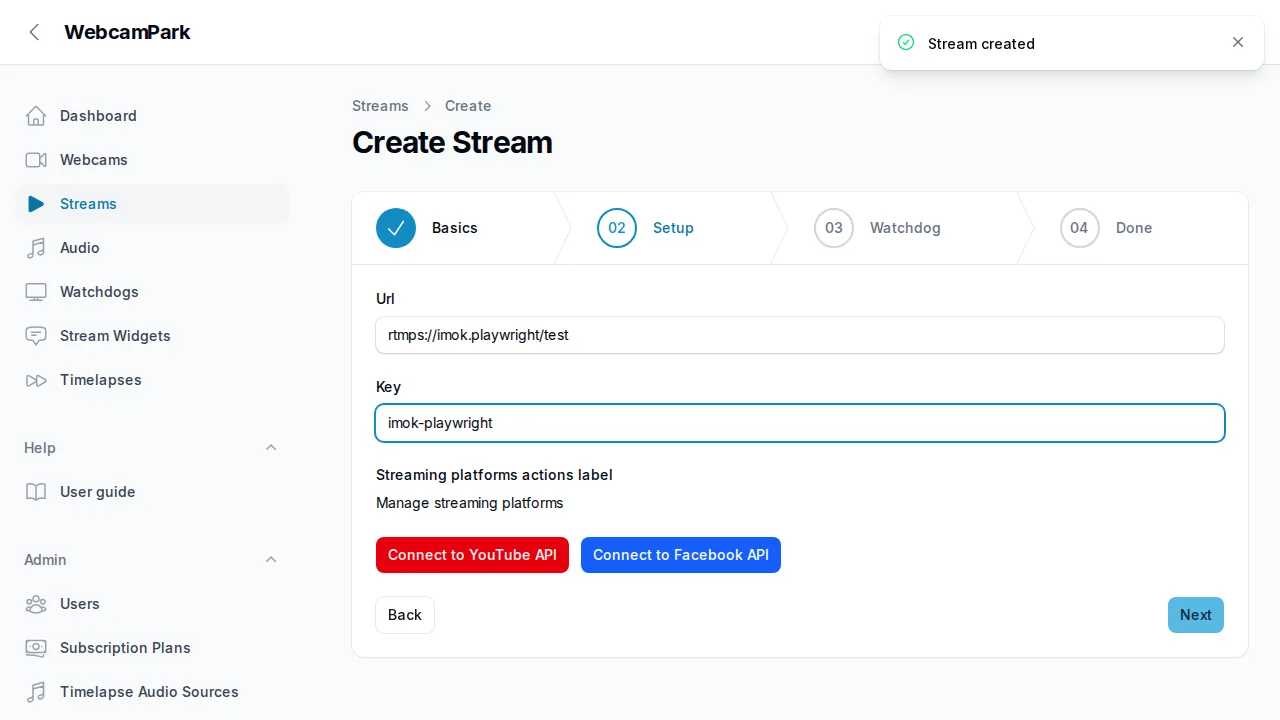Image resolution: width=1280 pixels, height=720 pixels.
Task: Open the Subscription Plans menu label
Action: point(125,648)
